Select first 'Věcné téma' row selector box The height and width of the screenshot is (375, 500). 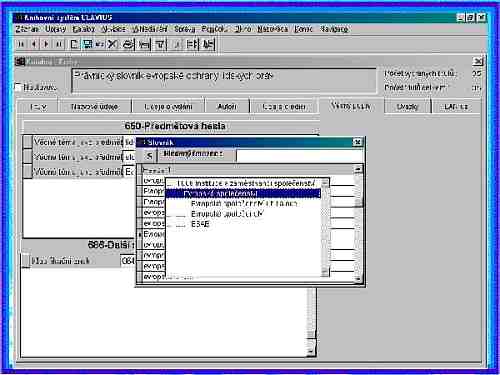pos(27,142)
